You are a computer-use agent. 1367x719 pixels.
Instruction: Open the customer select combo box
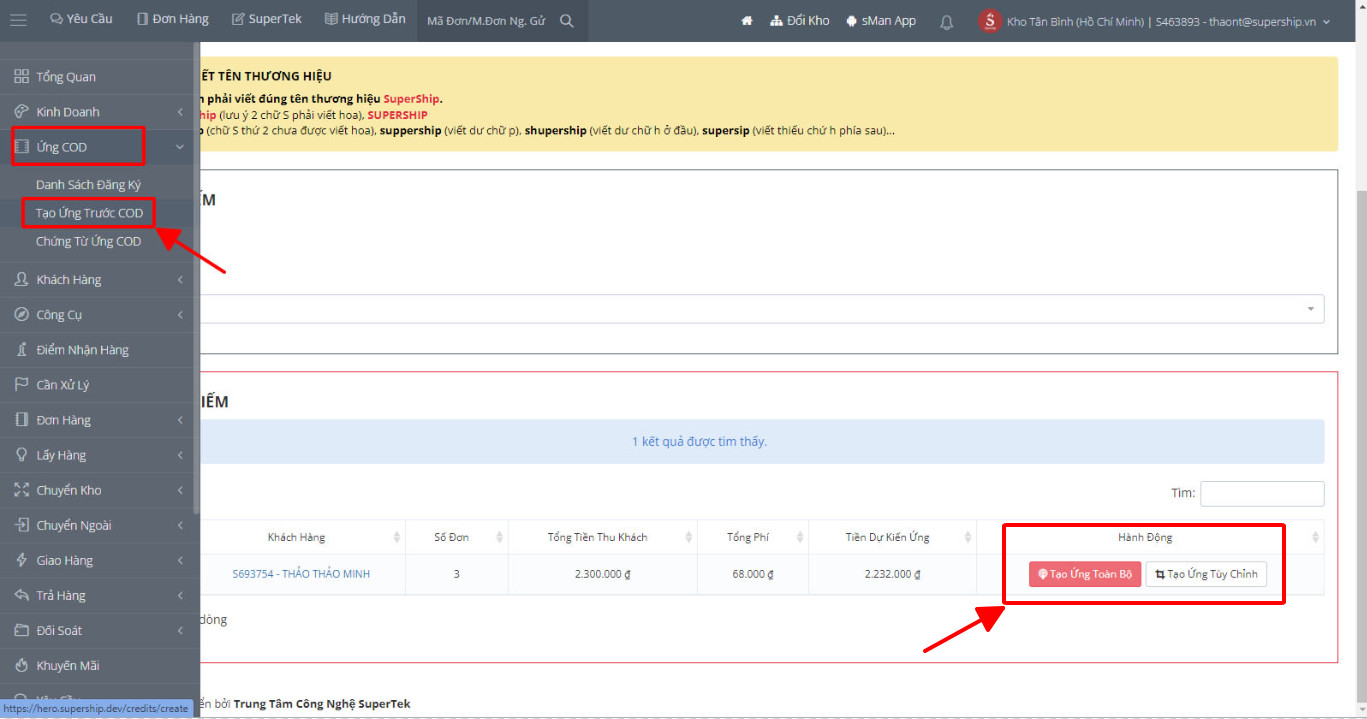pyautogui.click(x=761, y=309)
